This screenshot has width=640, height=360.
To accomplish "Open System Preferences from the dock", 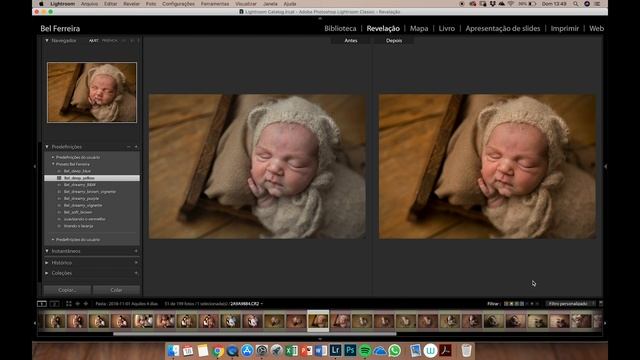I will point(262,350).
